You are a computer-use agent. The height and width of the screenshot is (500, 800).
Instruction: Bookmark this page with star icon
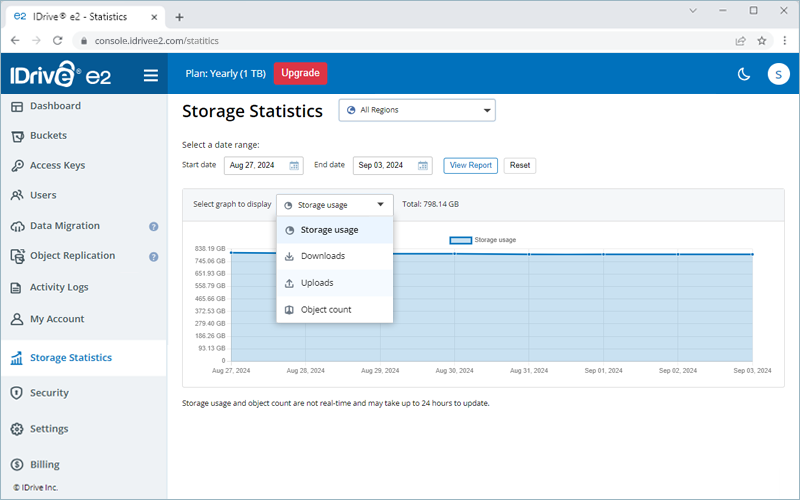(762, 41)
